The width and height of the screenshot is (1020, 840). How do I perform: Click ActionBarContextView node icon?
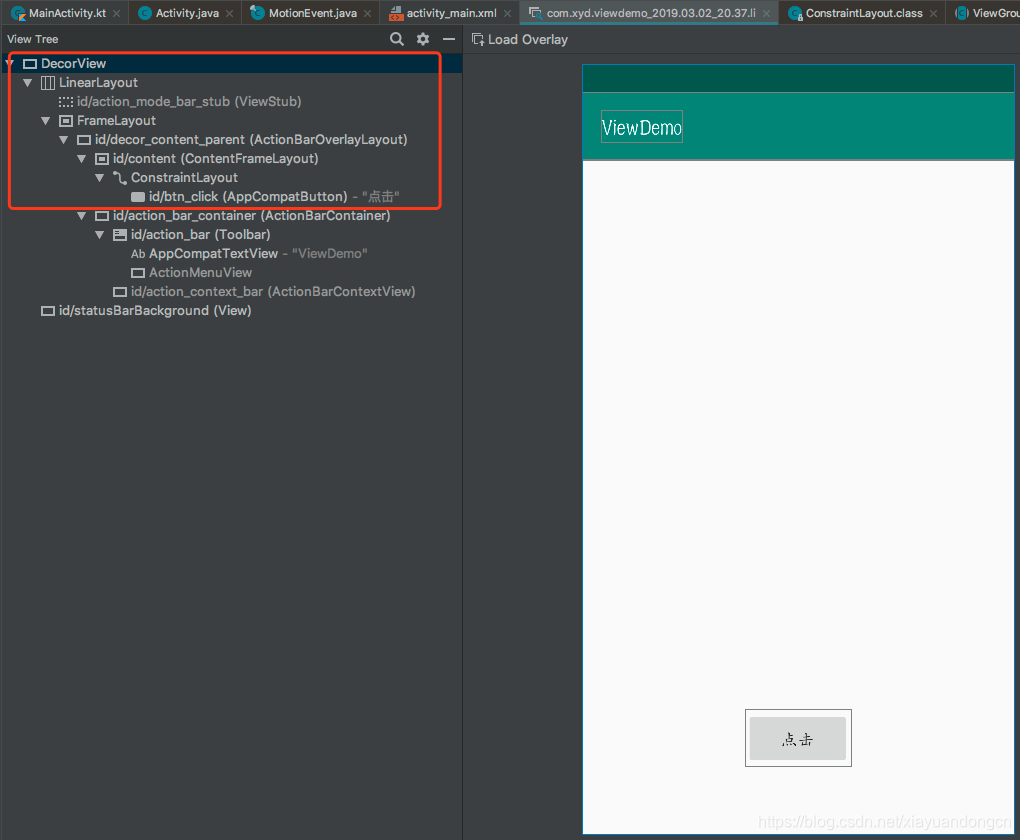(x=120, y=292)
